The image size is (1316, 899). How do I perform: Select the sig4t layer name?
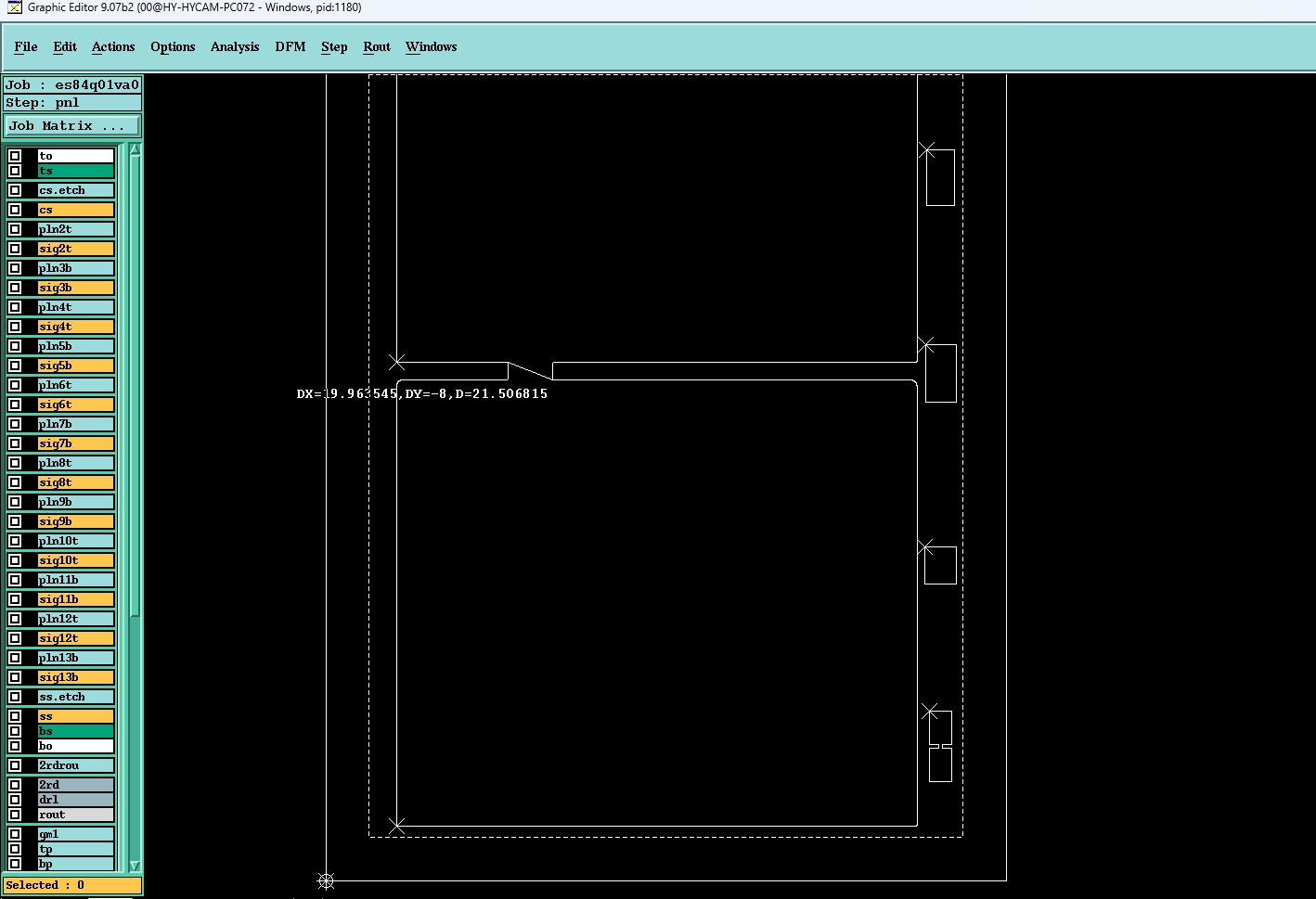click(x=76, y=327)
